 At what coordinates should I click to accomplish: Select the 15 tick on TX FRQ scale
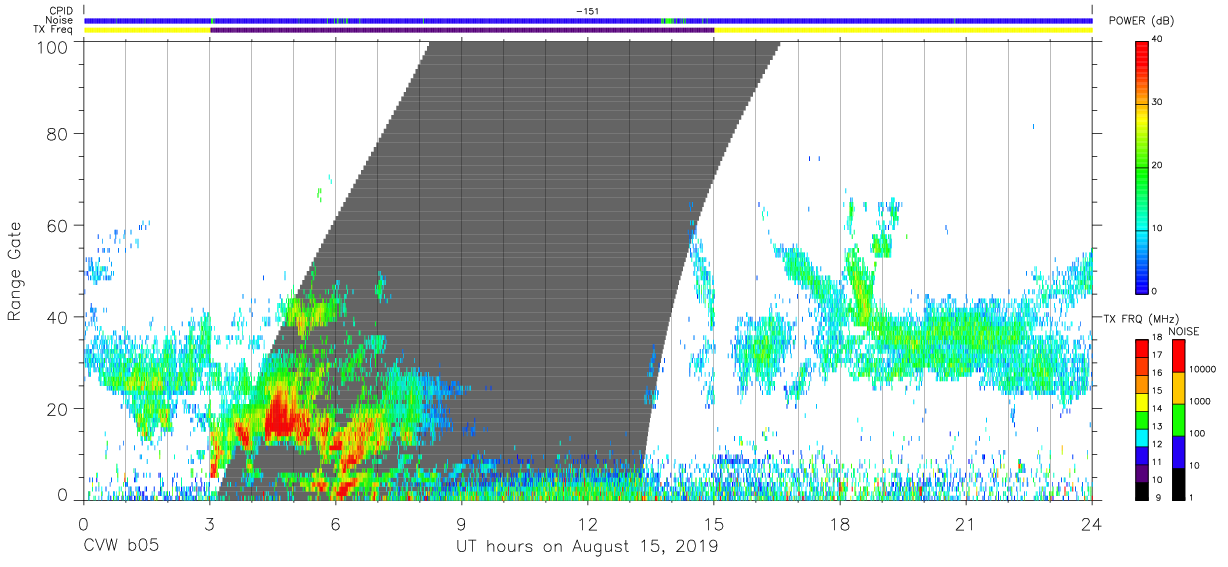[1157, 391]
